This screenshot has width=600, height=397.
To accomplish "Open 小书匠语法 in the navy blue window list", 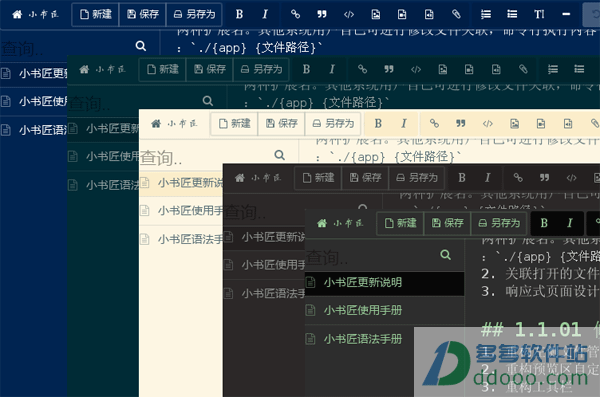I will (34, 130).
